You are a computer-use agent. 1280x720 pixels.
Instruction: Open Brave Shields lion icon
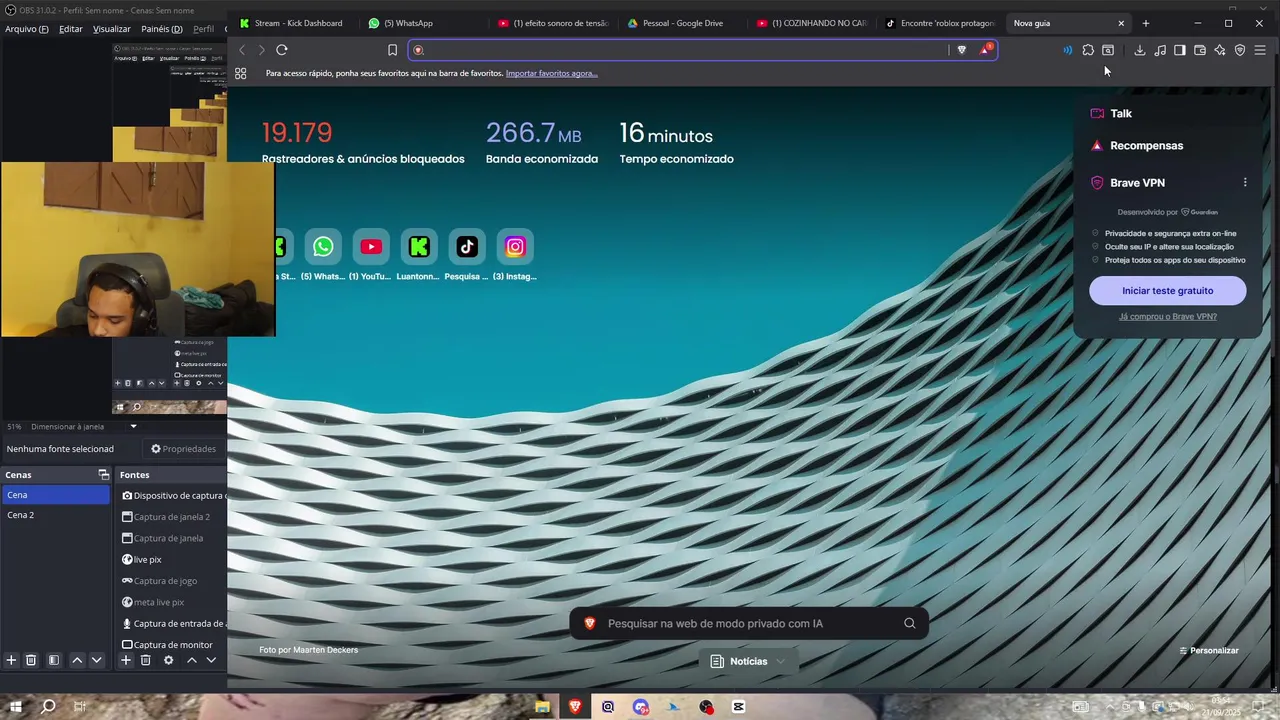(x=962, y=50)
